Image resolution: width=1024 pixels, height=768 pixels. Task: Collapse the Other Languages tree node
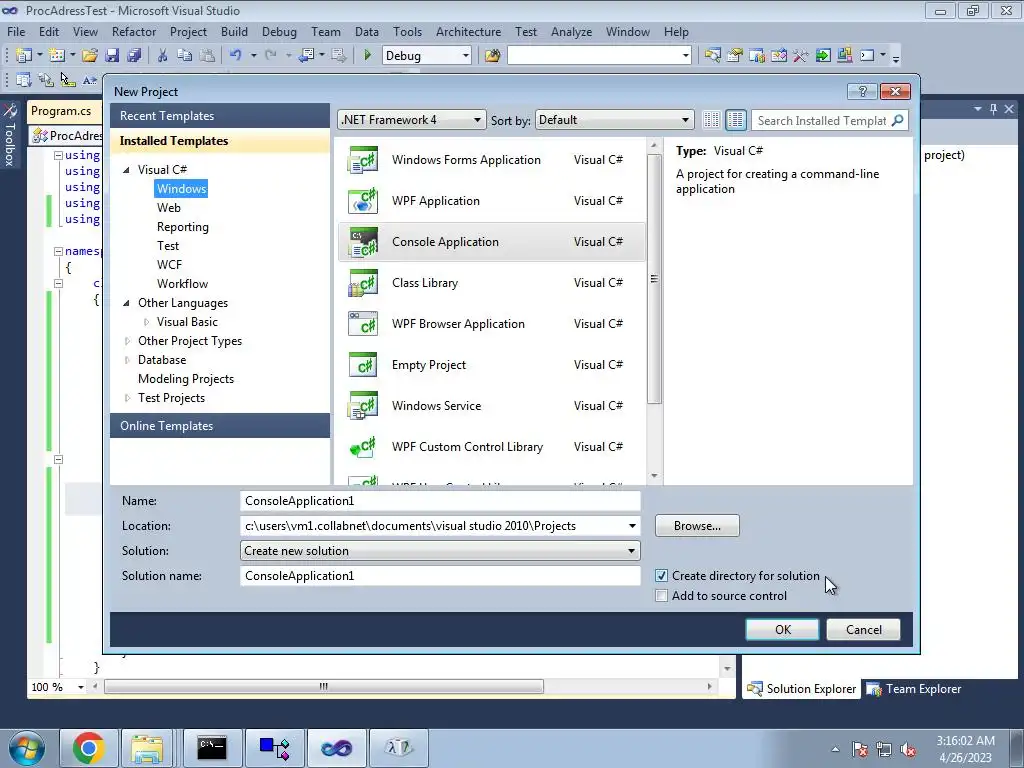pyautogui.click(x=127, y=303)
